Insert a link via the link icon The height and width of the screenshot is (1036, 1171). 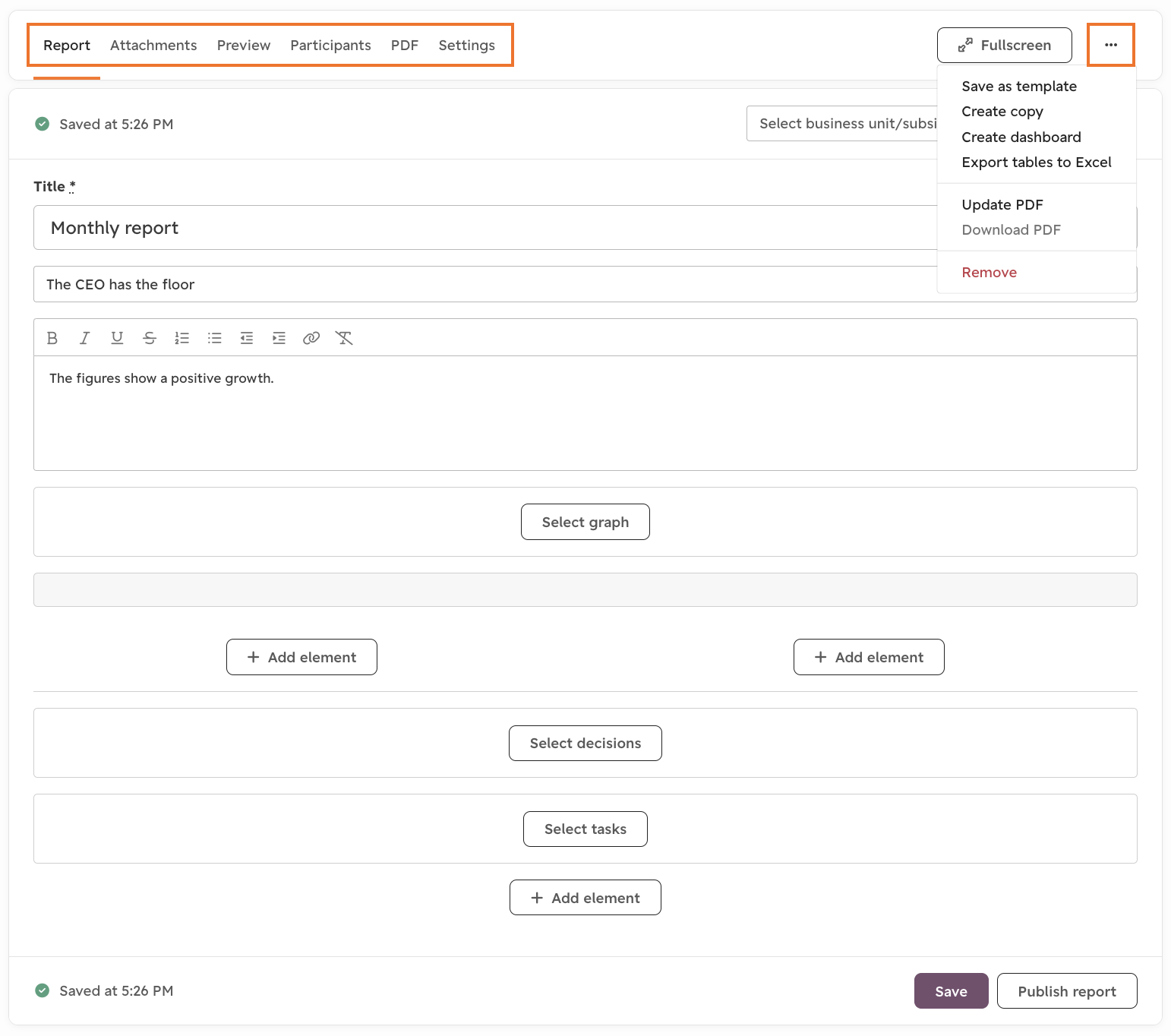coord(311,338)
